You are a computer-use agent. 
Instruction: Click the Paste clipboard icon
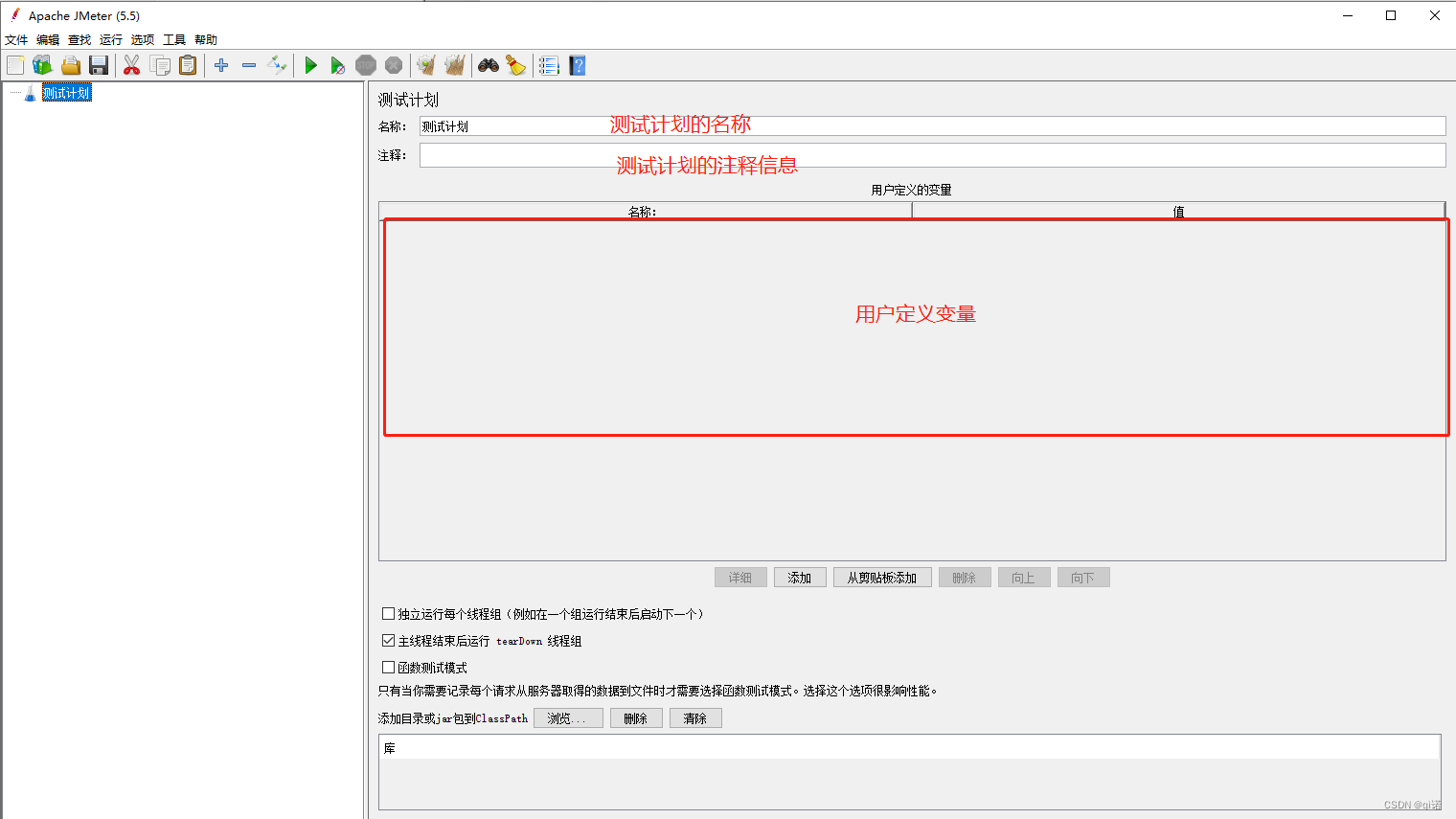click(188, 65)
